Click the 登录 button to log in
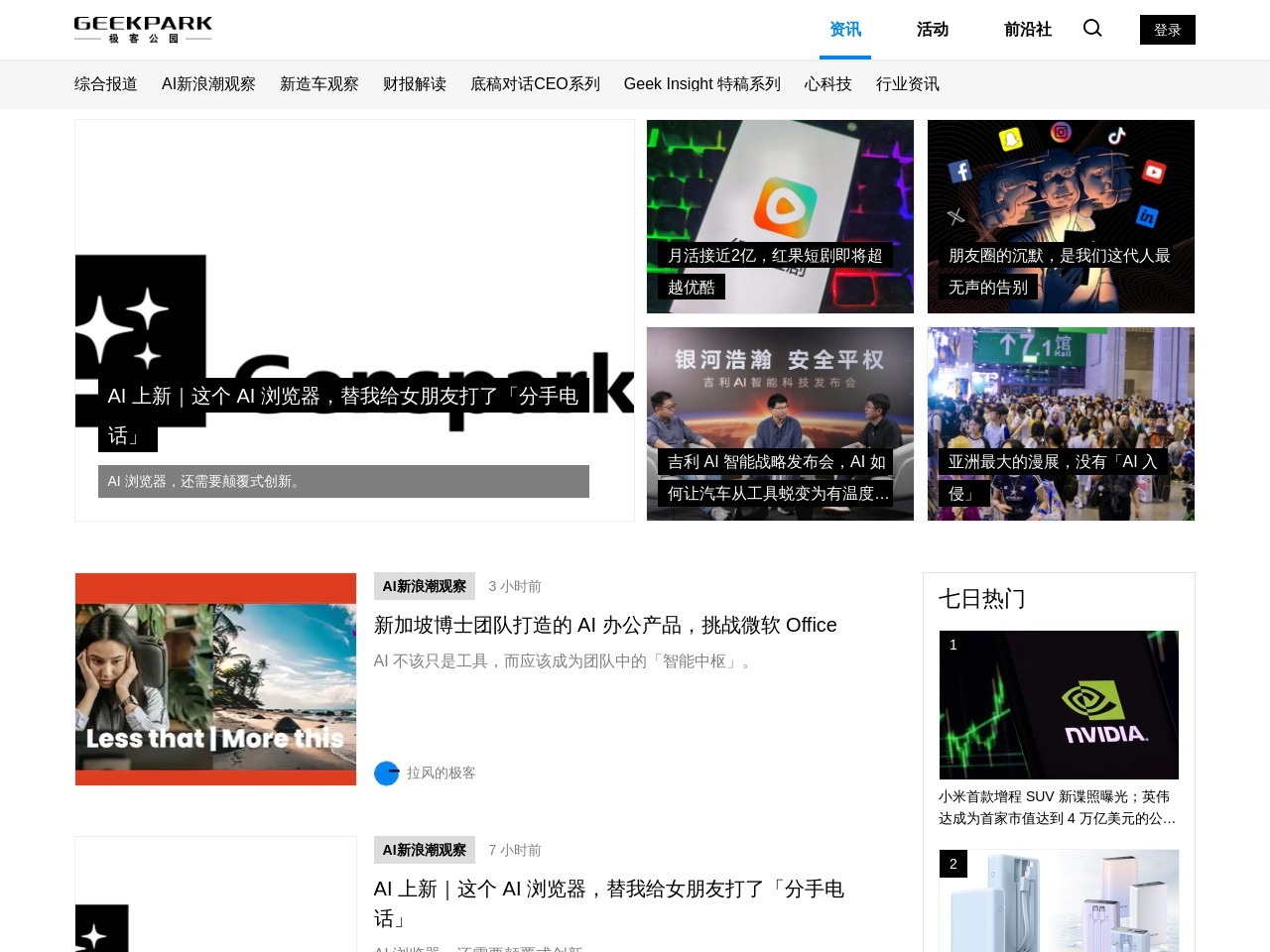 1167,29
